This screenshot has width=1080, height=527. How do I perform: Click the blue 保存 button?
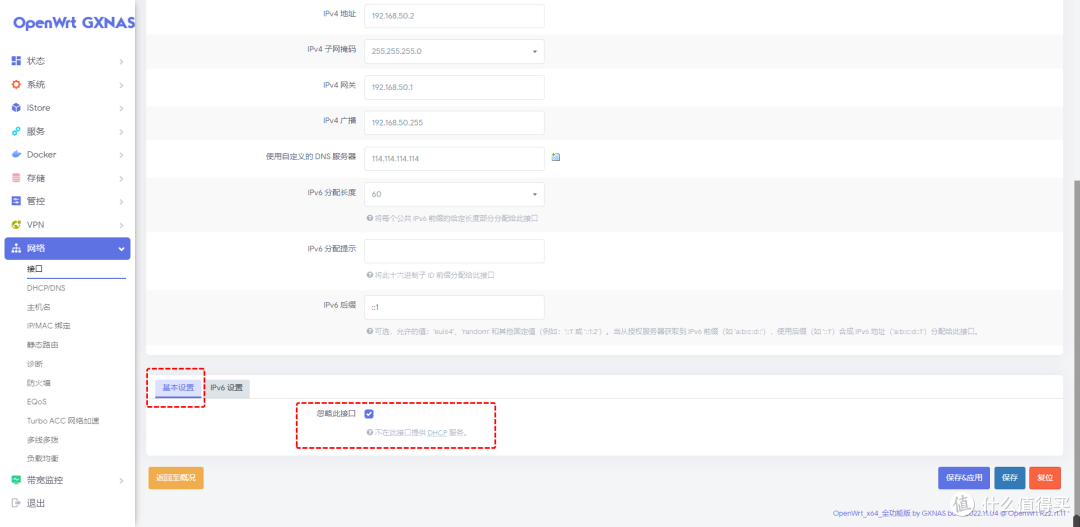1010,477
